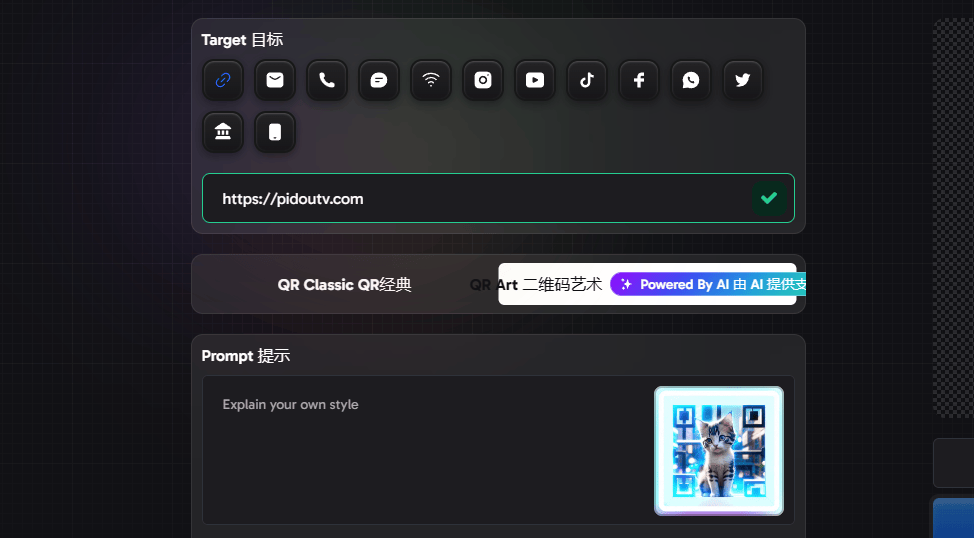This screenshot has width=974, height=538.
Task: Switch to the QR Classic tab
Action: click(x=345, y=285)
